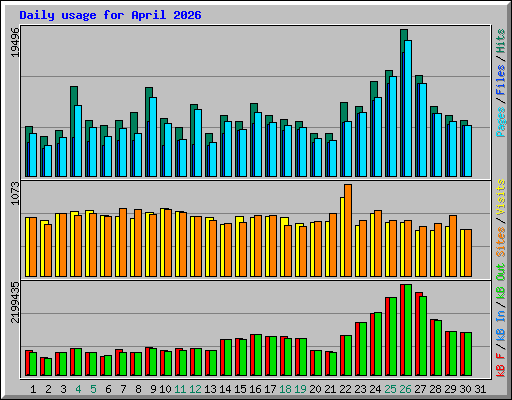Select day 23 on the x-axis
The width and height of the screenshot is (512, 400).
pos(360,389)
